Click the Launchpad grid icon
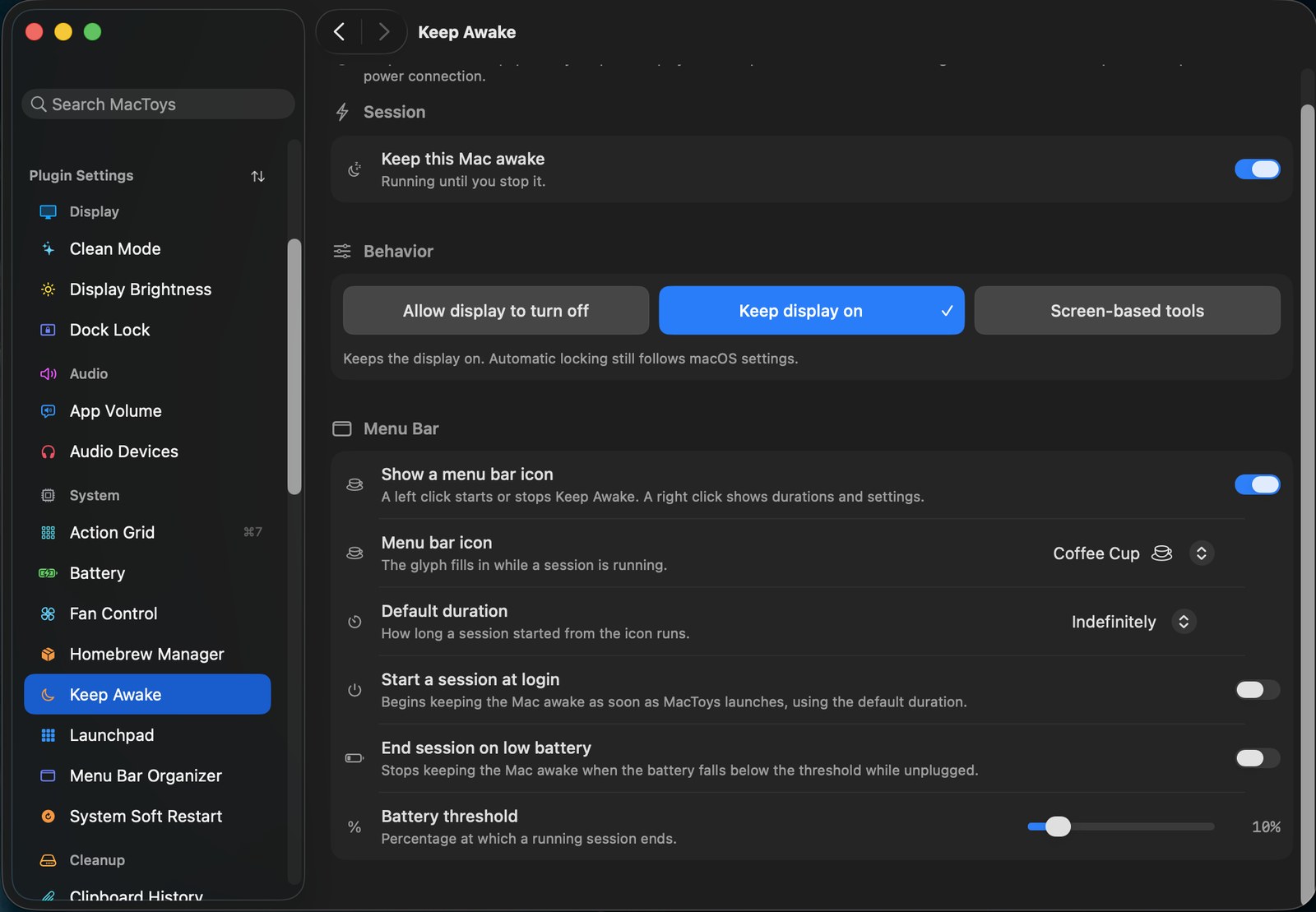Screen dimensions: 1316x912 coord(49,735)
